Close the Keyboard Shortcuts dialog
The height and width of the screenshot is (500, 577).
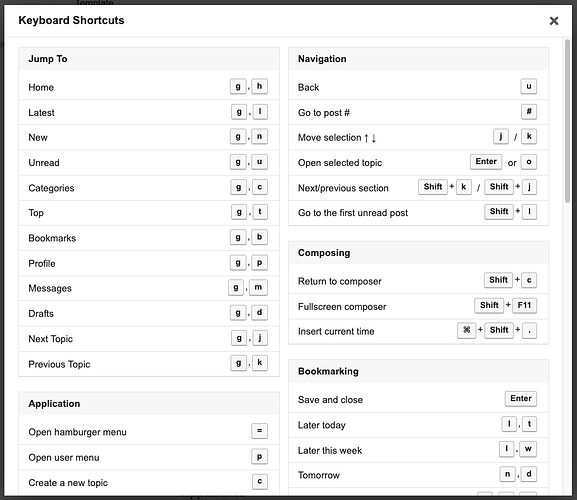[x=554, y=21]
